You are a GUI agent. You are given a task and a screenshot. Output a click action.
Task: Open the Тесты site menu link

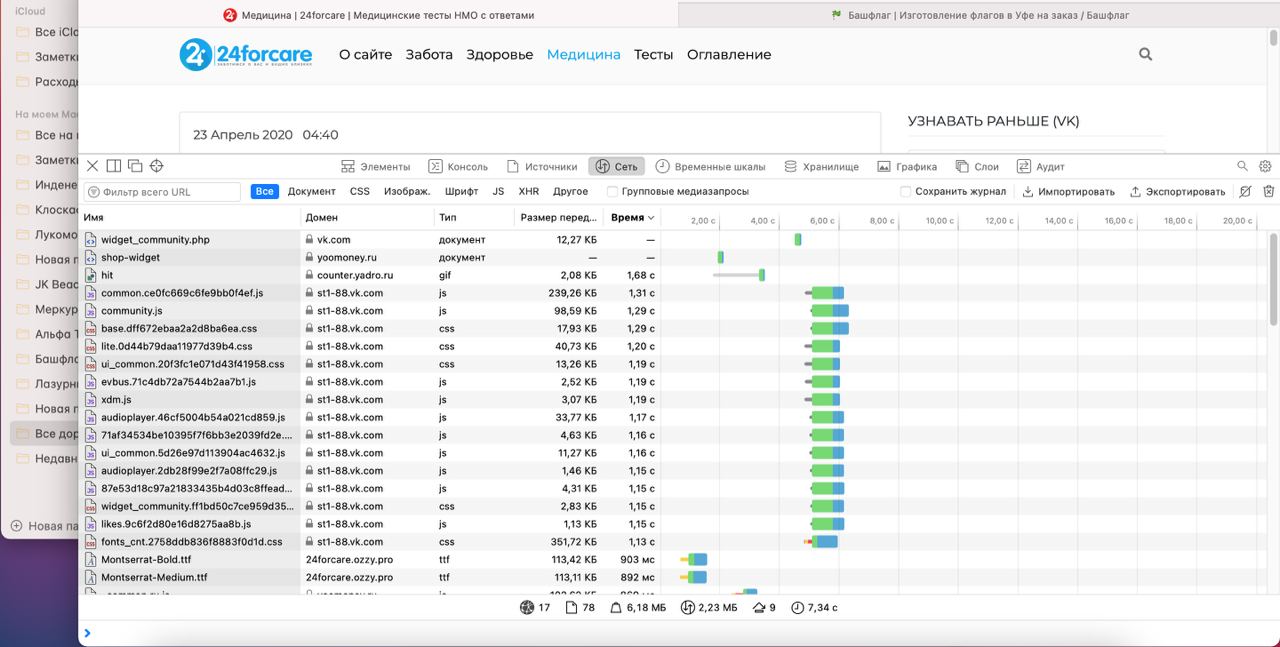(x=653, y=55)
